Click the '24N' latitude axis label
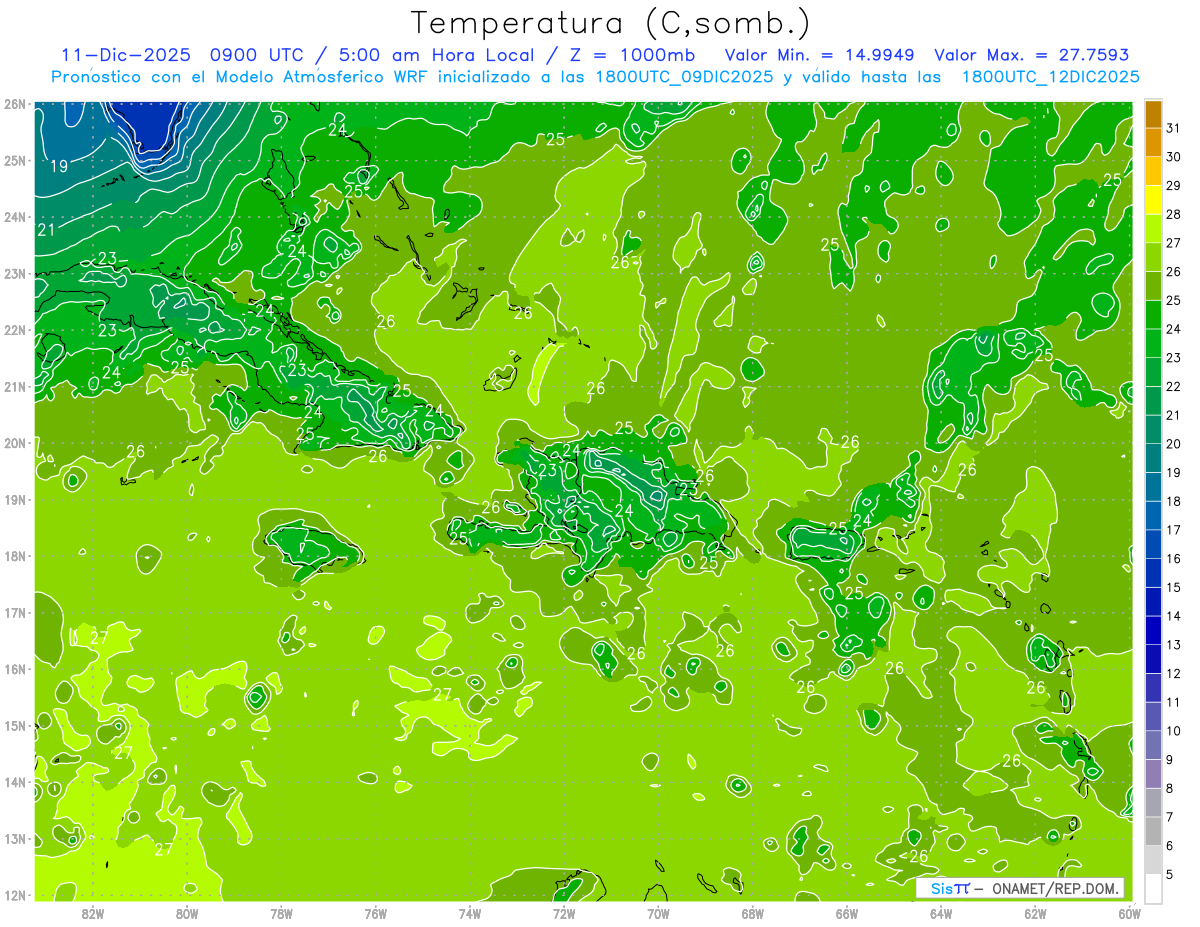This screenshot has width=1200, height=927. tap(15, 217)
